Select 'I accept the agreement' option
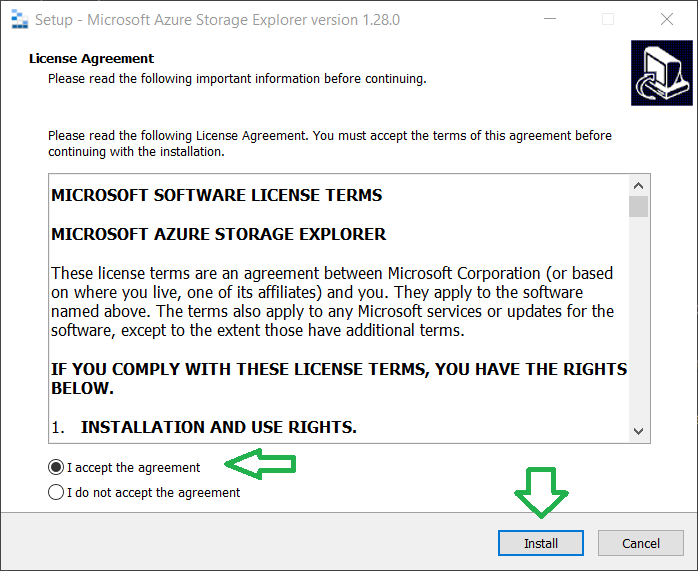698x571 pixels. (x=124, y=467)
